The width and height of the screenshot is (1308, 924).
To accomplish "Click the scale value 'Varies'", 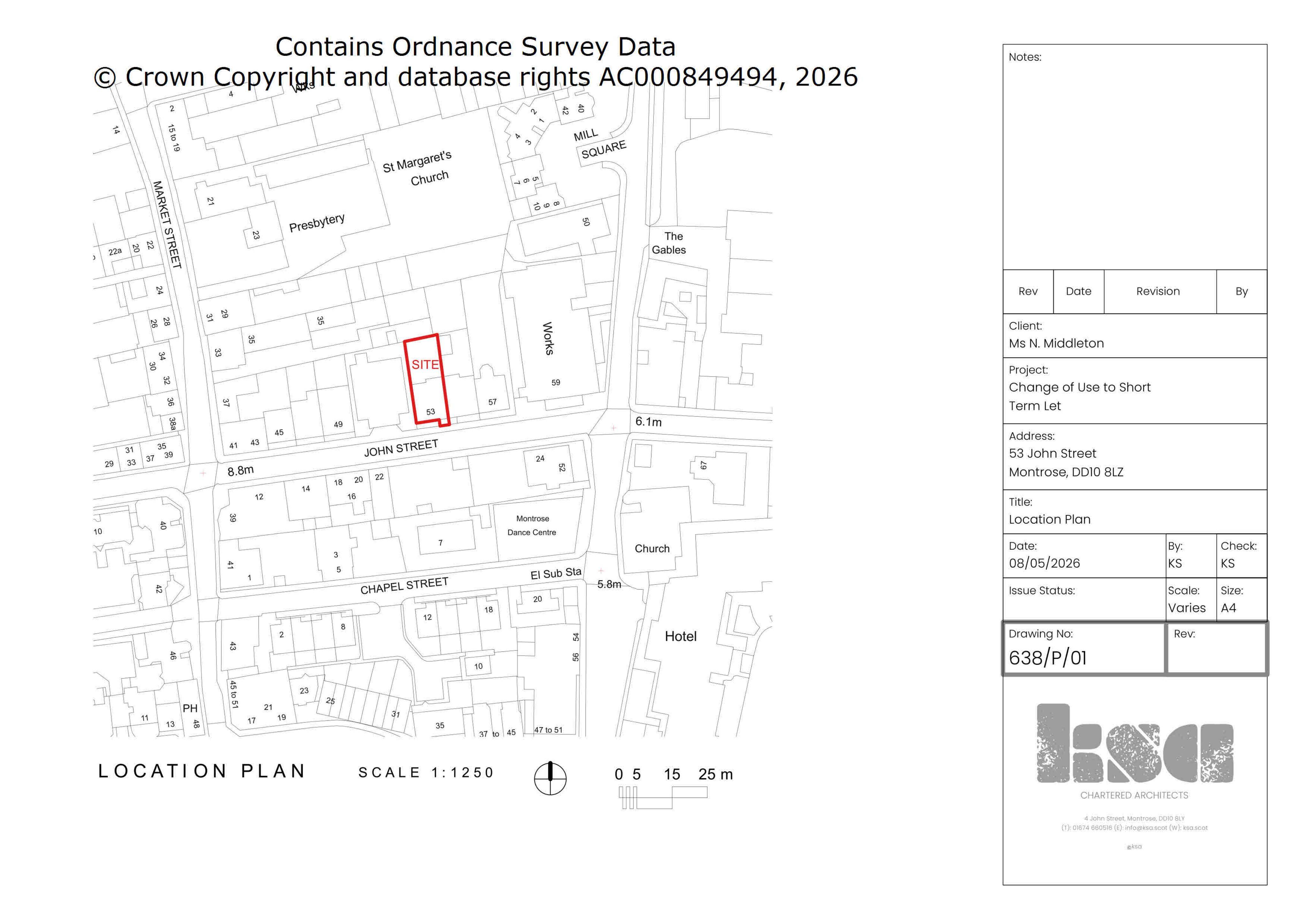I will [1187, 608].
